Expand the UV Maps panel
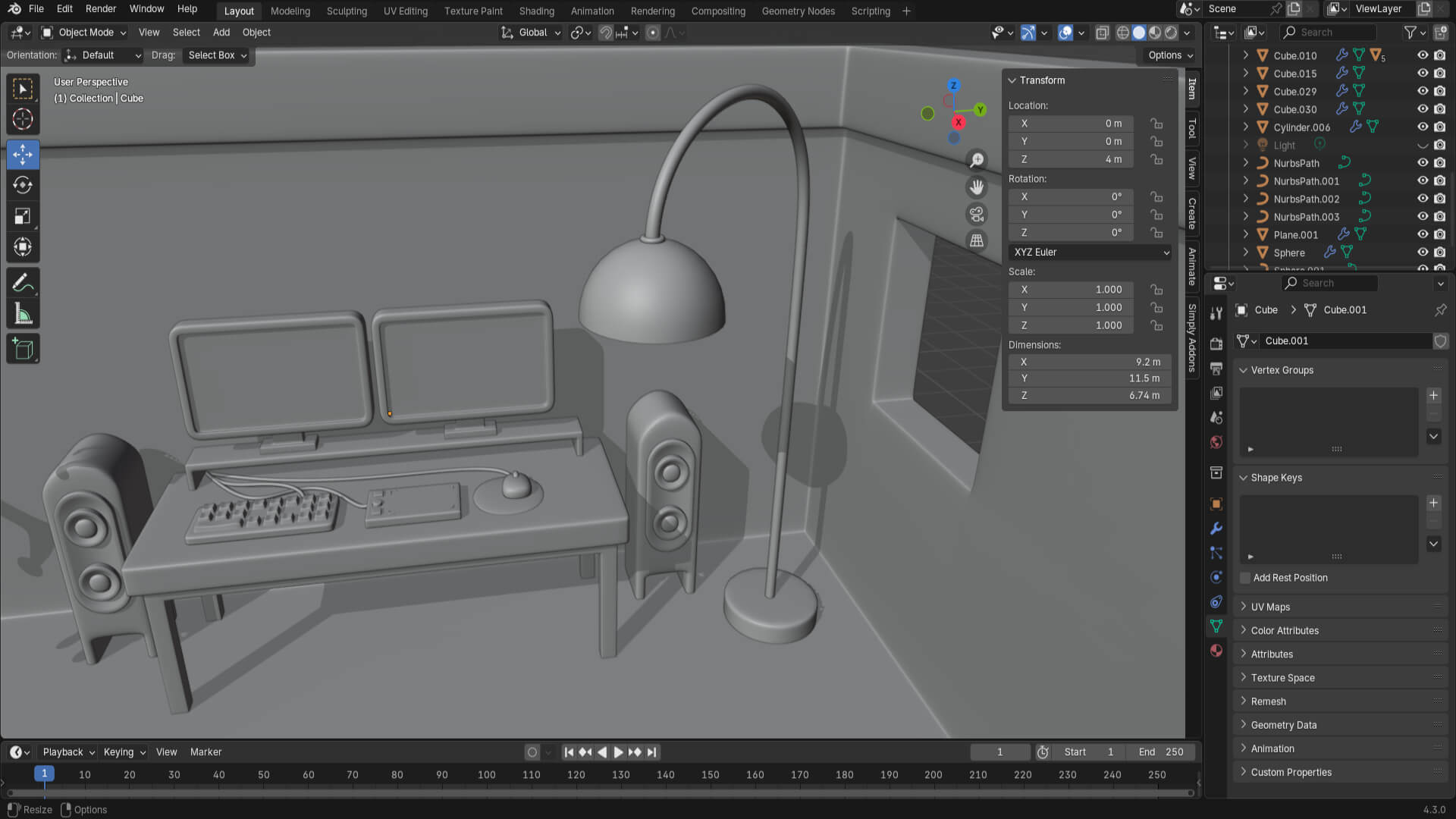The image size is (1456, 819). [x=1270, y=607]
